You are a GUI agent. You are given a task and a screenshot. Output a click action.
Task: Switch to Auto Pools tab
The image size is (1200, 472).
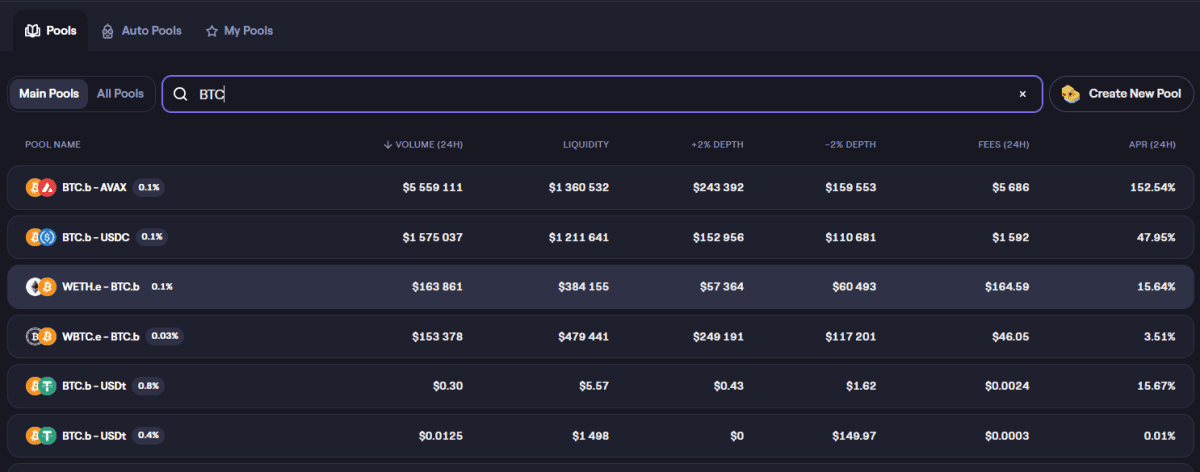coord(141,31)
